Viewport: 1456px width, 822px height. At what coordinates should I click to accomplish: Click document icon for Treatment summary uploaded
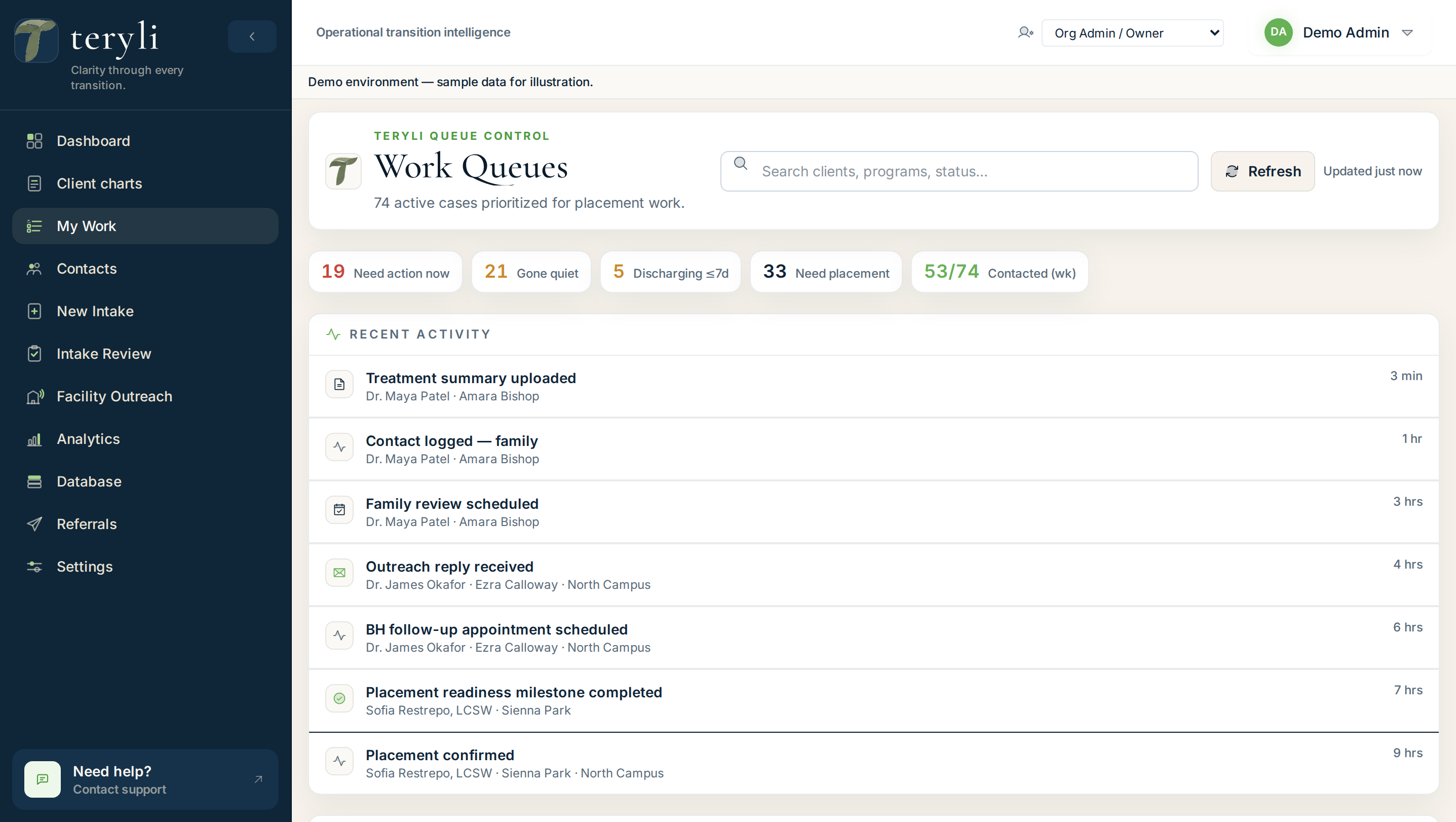click(x=340, y=385)
